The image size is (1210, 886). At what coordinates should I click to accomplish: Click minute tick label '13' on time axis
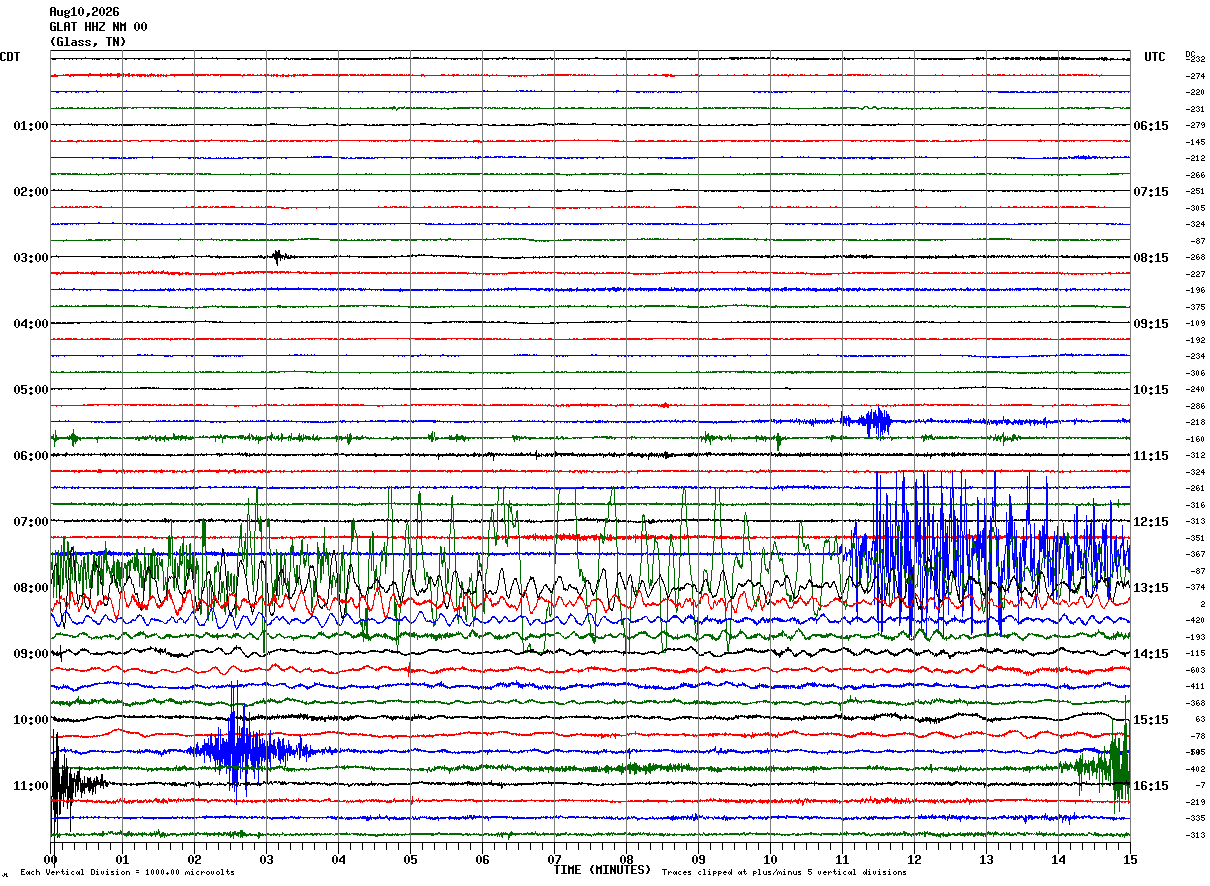(x=987, y=860)
